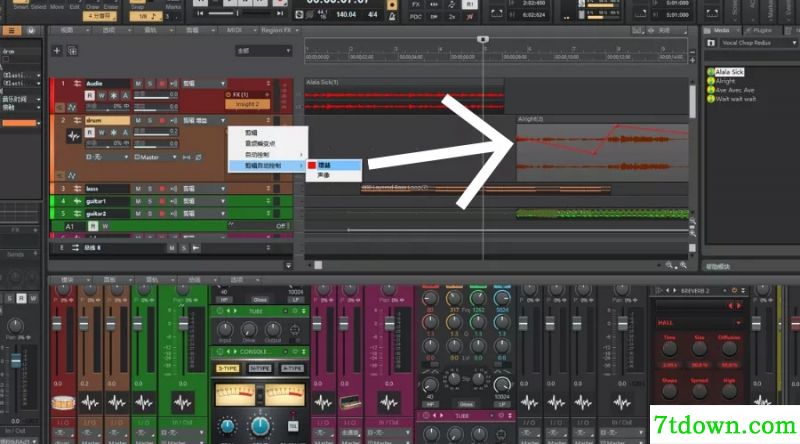The width and height of the screenshot is (800, 444).
Task: Click the automation lanes icon under Audio track
Action: tap(71, 107)
